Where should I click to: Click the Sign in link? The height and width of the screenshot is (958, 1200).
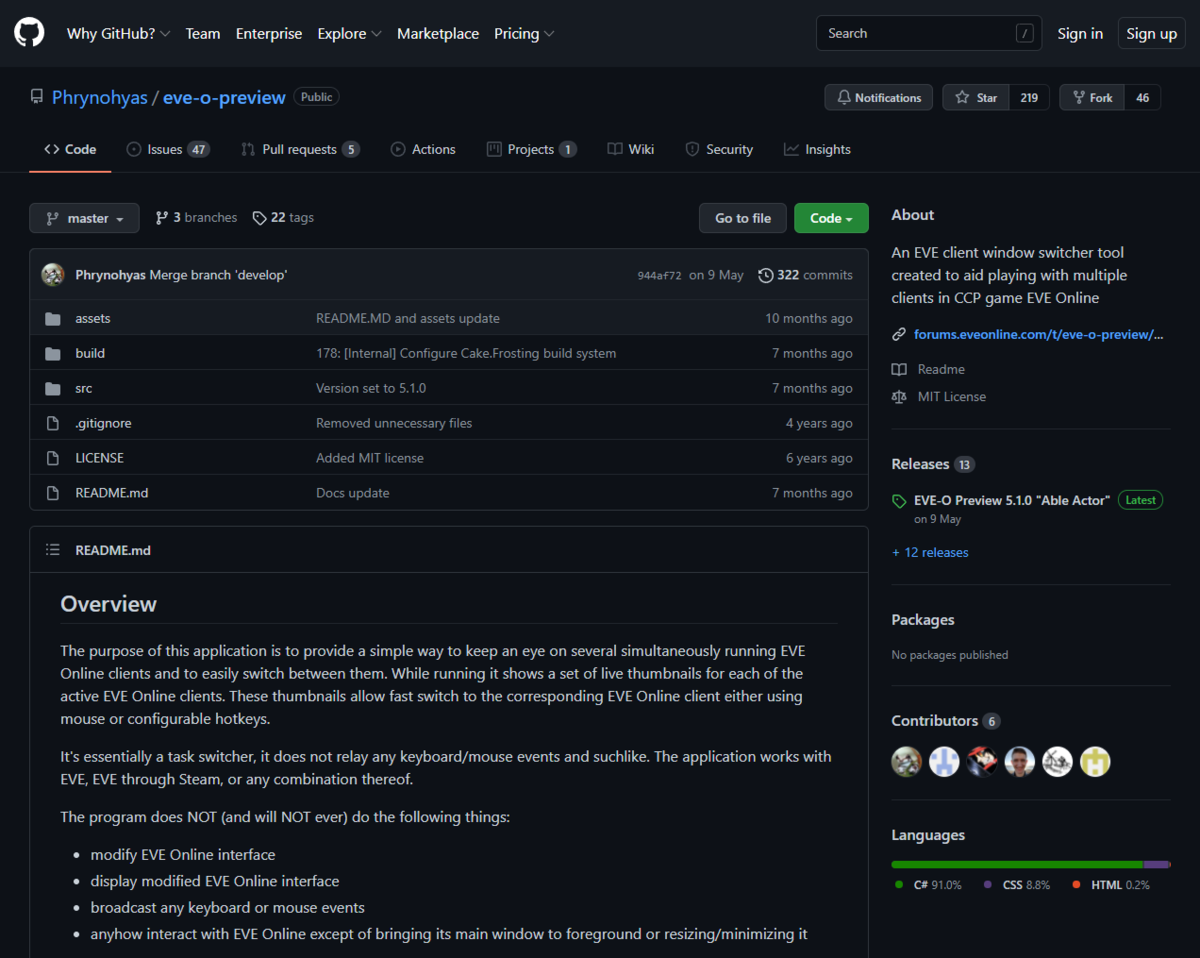(x=1080, y=33)
